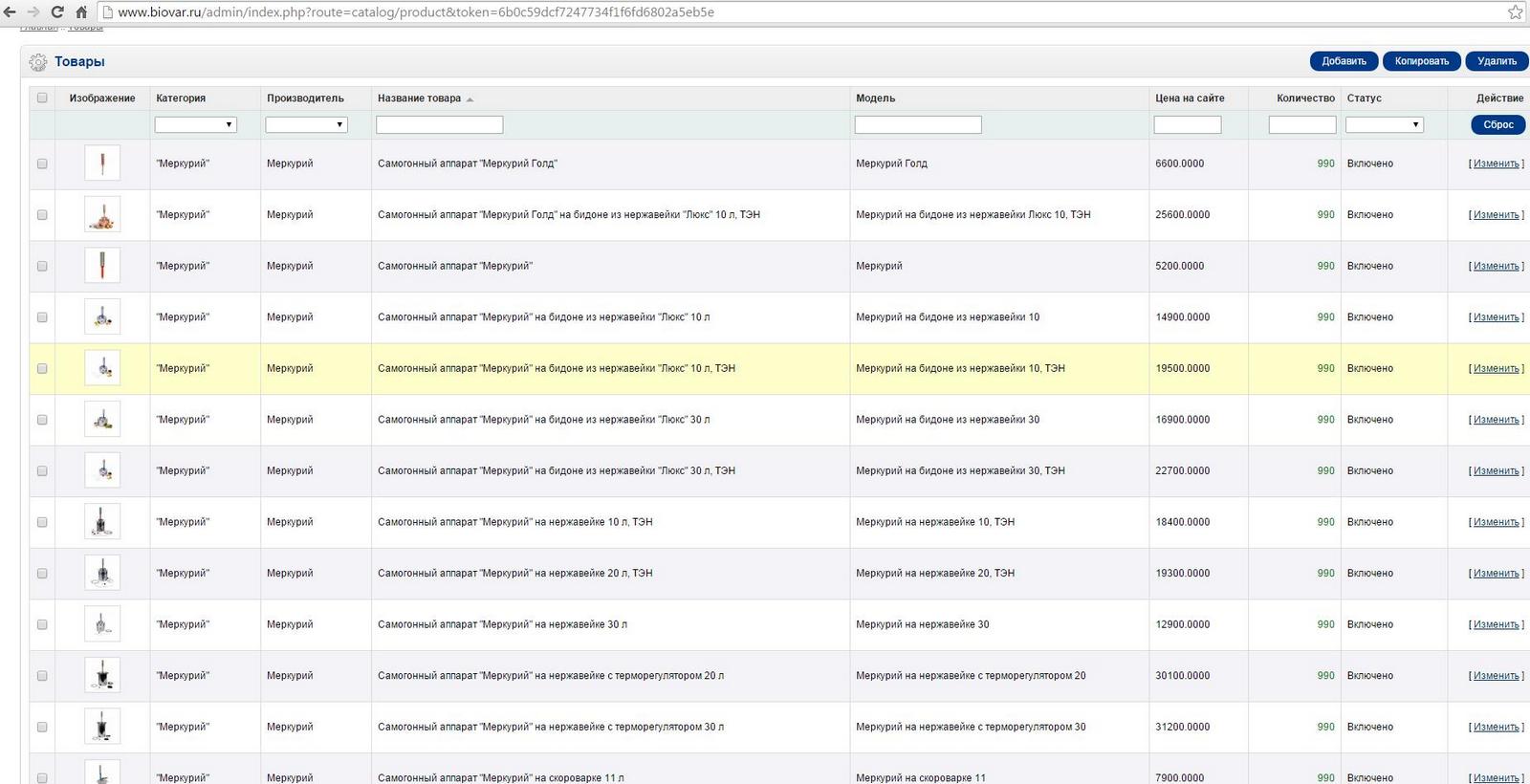Screen dimensions: 1530x784
Task: Click the gear icon beside Товары heading
Action: click(x=38, y=62)
